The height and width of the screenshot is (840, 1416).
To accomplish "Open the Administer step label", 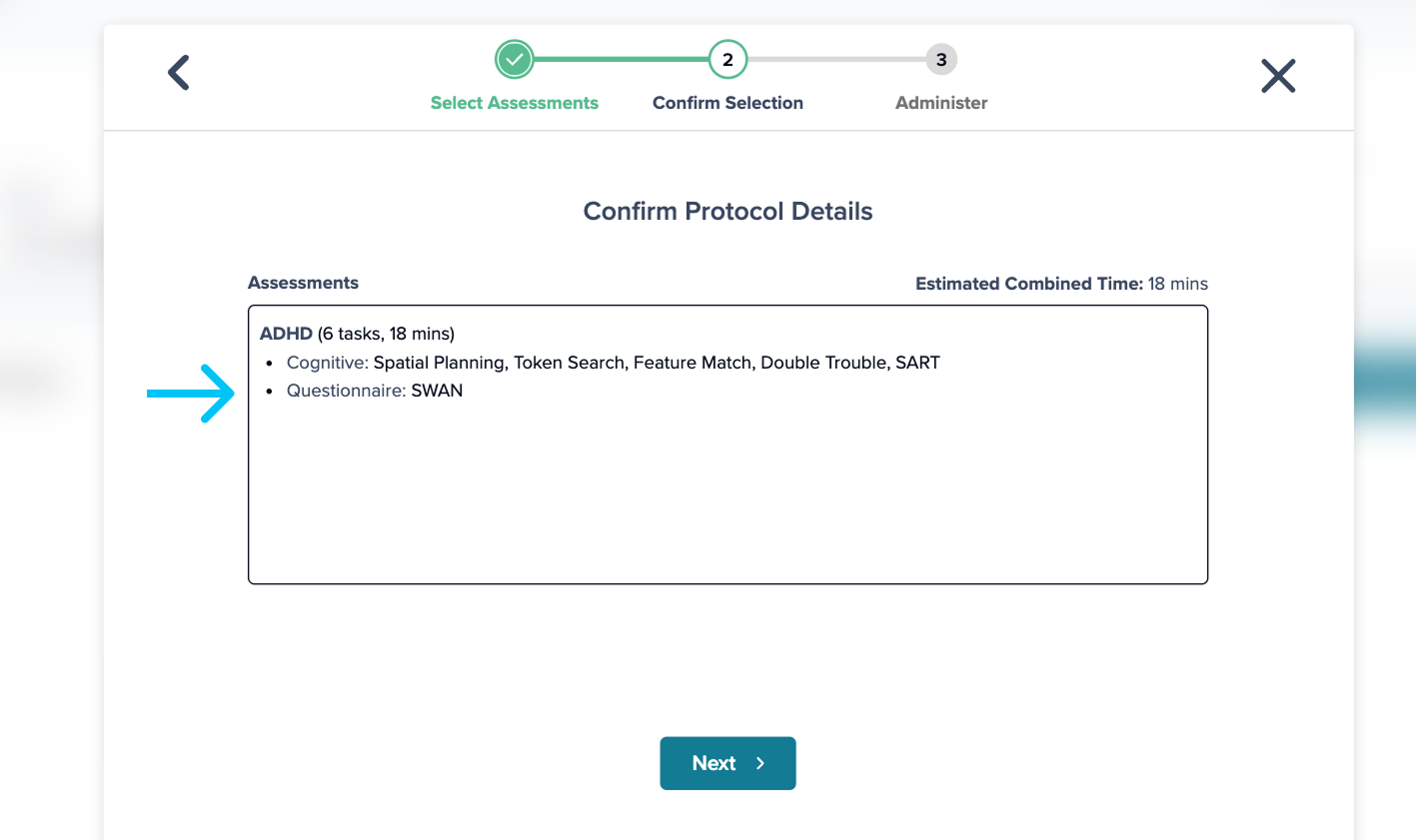I will tap(940, 102).
